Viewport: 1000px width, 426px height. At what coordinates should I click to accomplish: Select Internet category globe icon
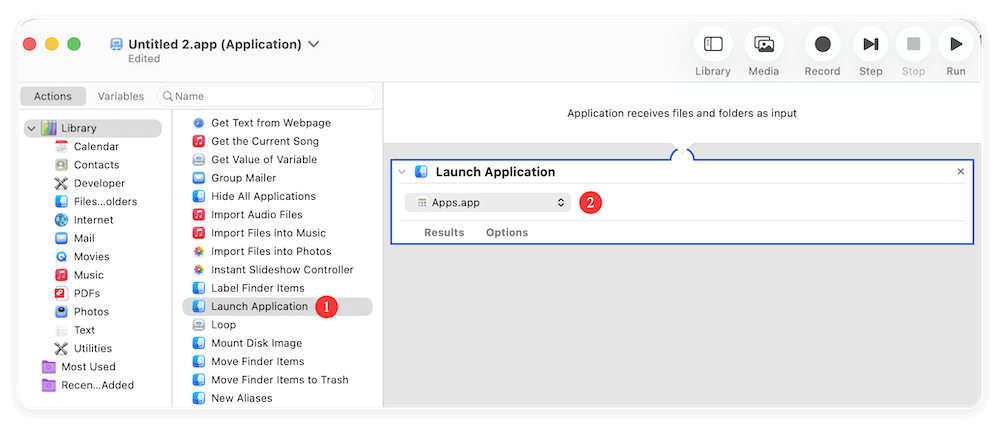click(61, 220)
